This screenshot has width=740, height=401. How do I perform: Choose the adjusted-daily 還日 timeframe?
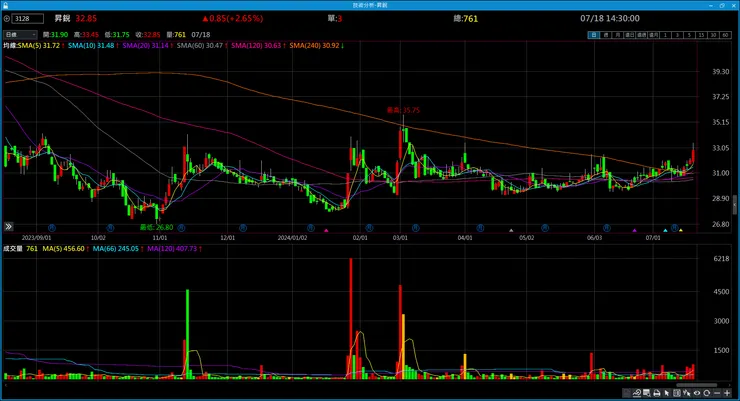630,35
